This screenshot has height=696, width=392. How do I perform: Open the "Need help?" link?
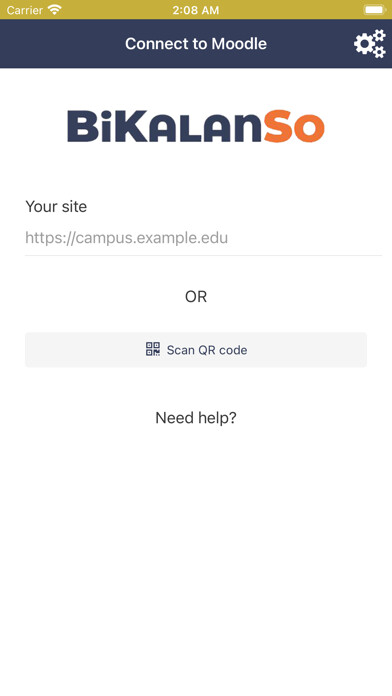point(196,418)
